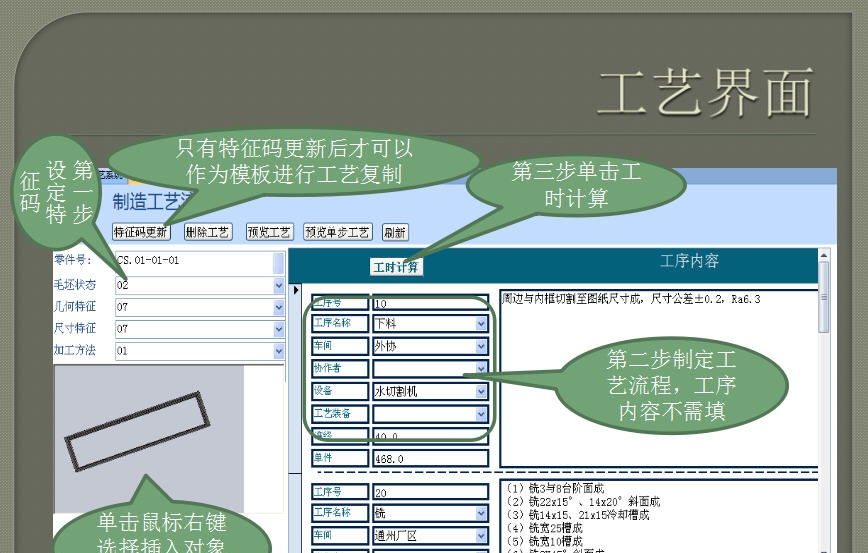This screenshot has height=553, width=868.
Task: Expand the 毛坯状态 dropdown
Action: point(278,285)
